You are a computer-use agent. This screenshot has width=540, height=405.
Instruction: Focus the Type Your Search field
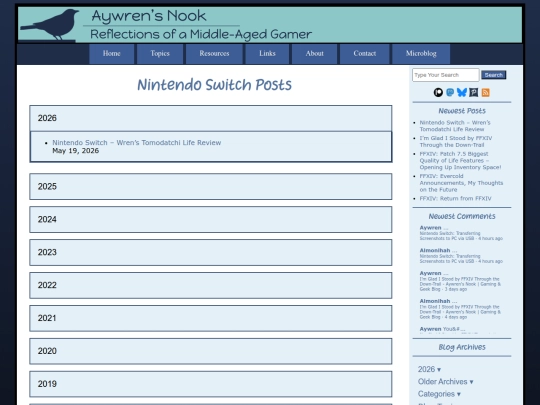click(446, 75)
